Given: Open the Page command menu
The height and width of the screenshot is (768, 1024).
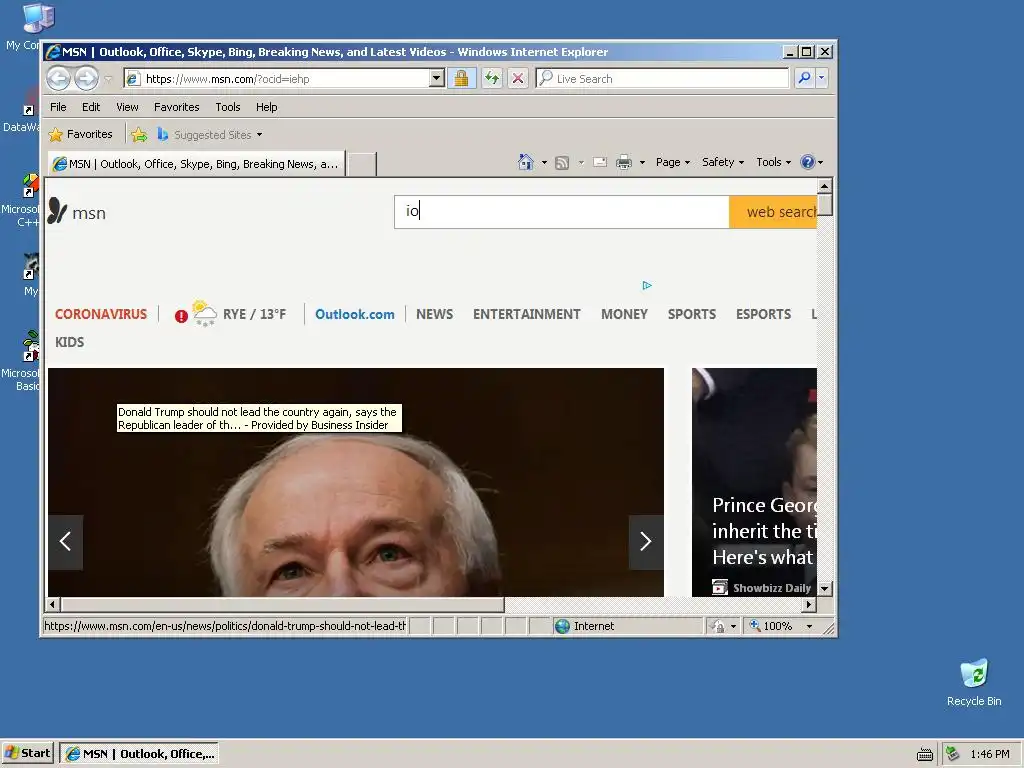Looking at the screenshot, I should pyautogui.click(x=673, y=162).
